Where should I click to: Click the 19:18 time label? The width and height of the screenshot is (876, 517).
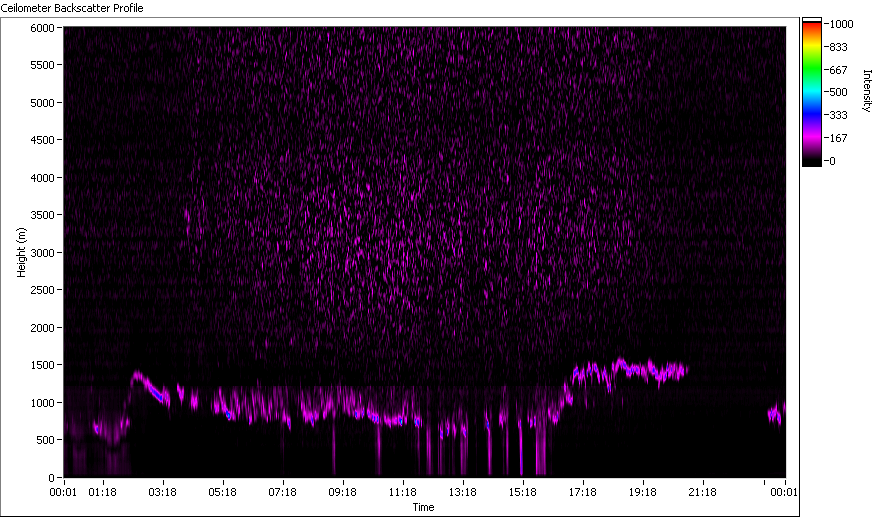(x=643, y=492)
